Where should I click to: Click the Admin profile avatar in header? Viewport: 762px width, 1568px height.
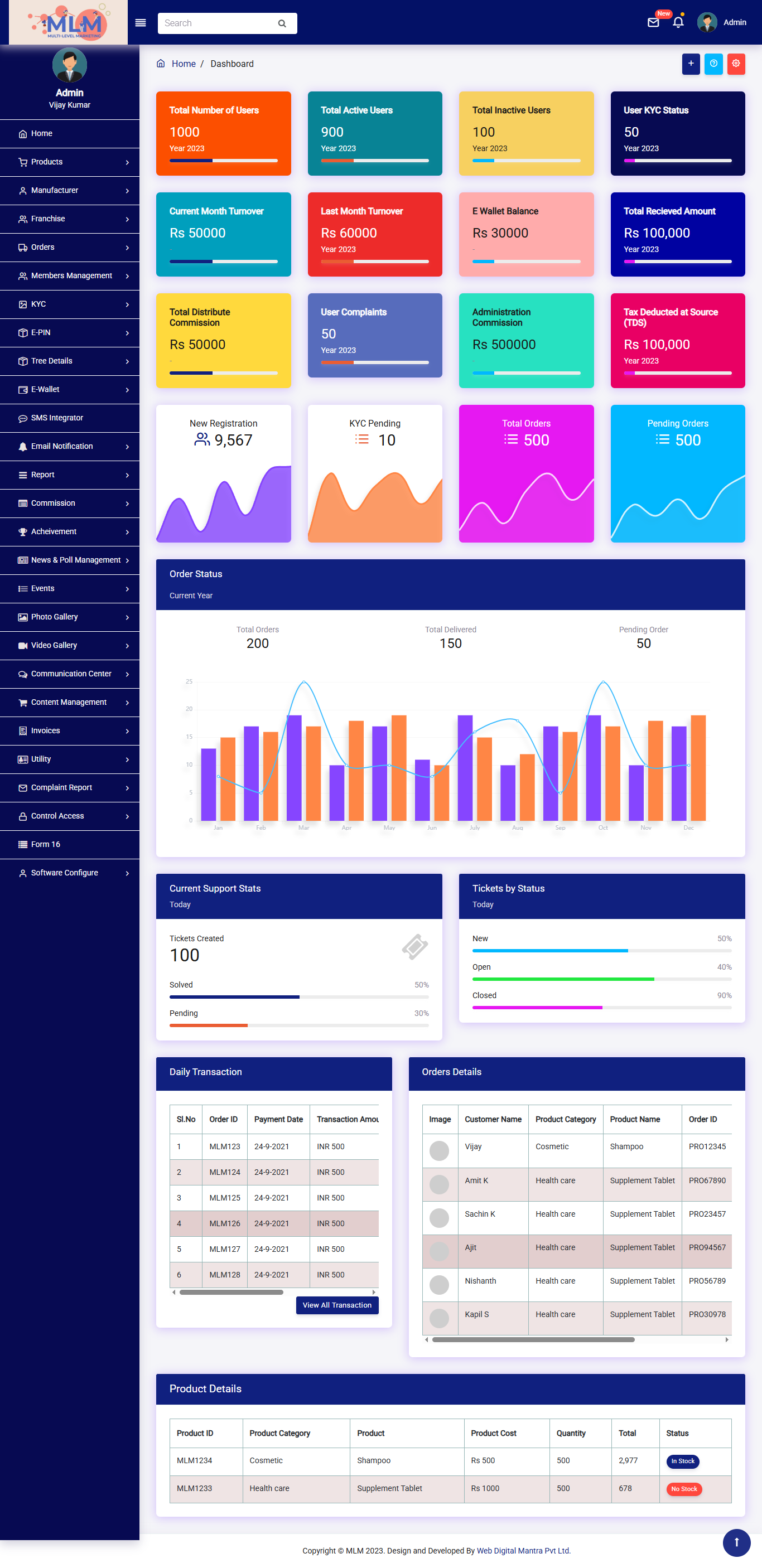pyautogui.click(x=707, y=23)
